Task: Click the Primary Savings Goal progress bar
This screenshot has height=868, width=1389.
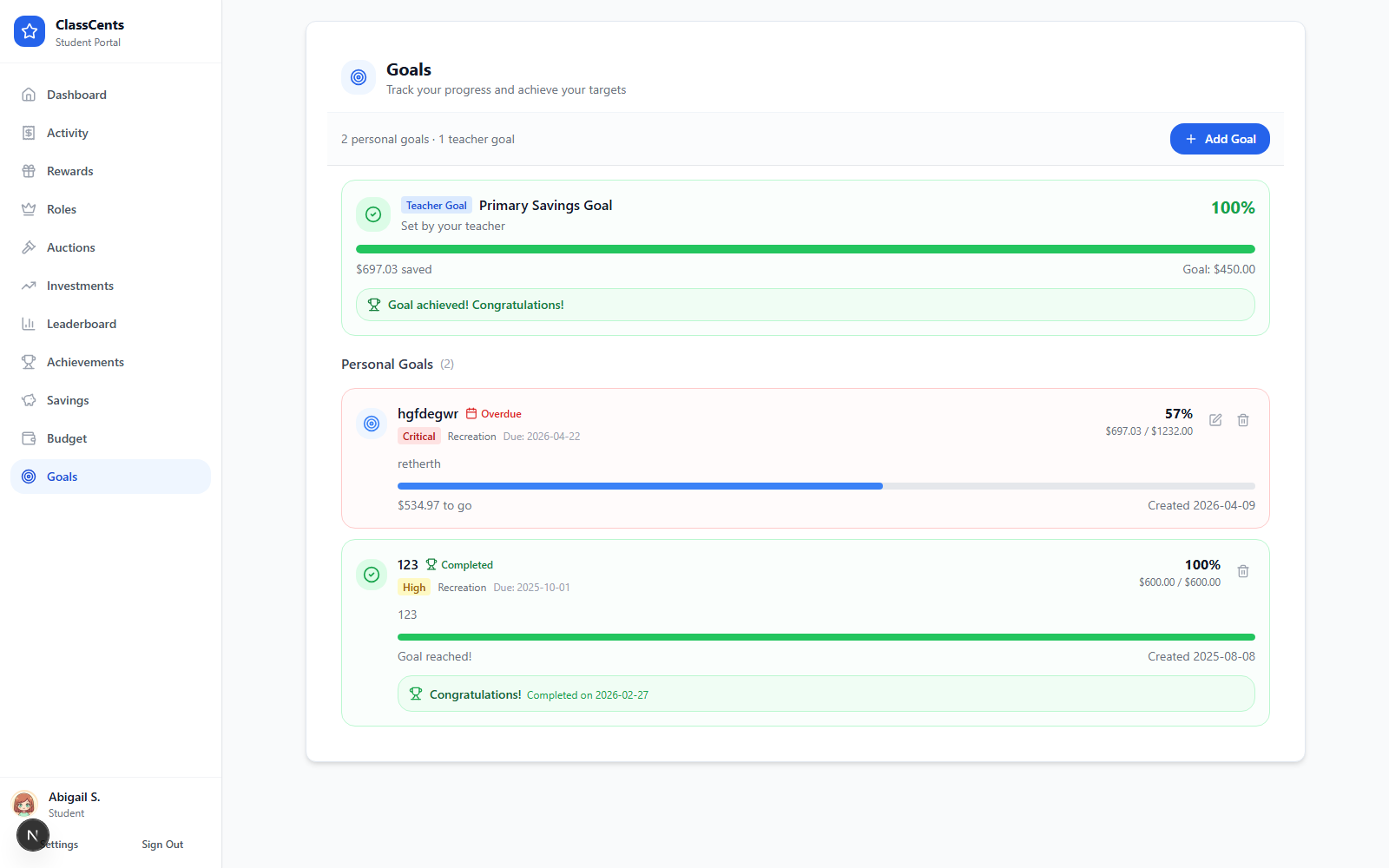Action: [806, 249]
